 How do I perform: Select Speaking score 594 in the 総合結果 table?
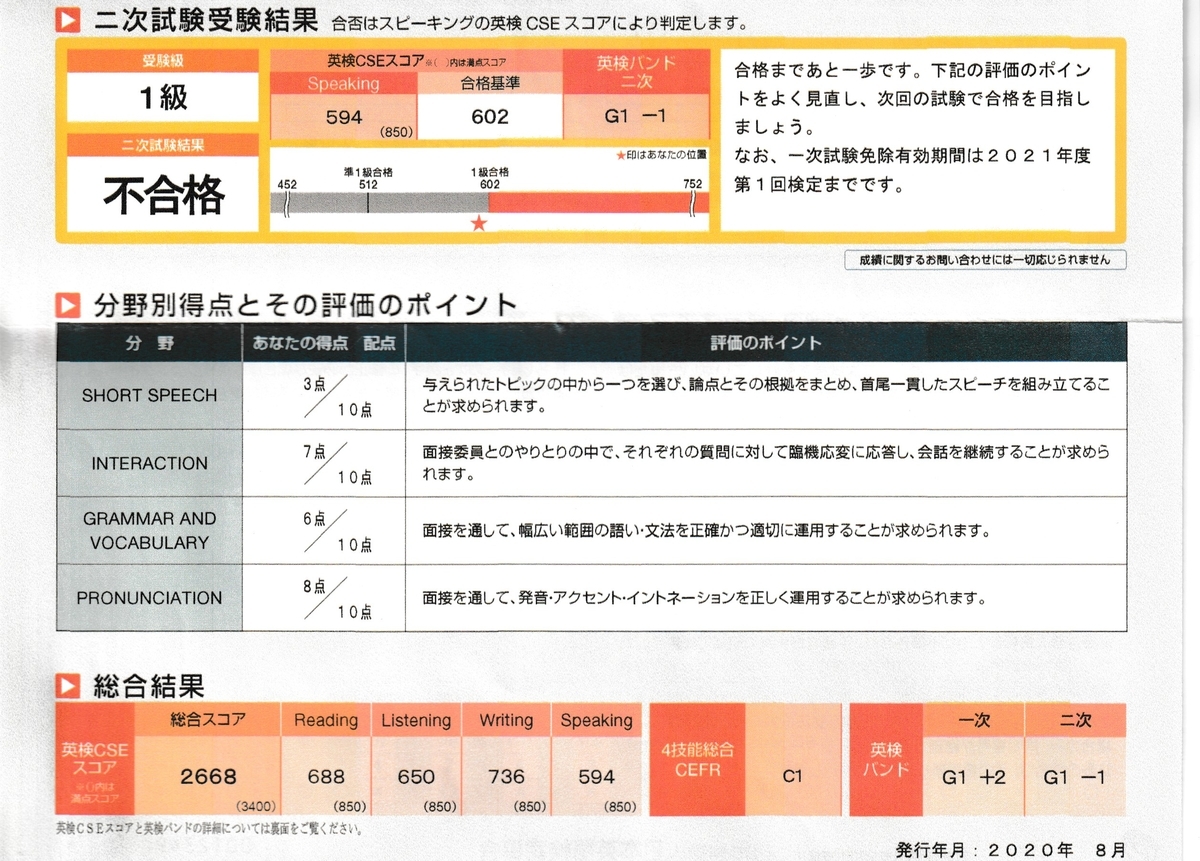coord(596,776)
